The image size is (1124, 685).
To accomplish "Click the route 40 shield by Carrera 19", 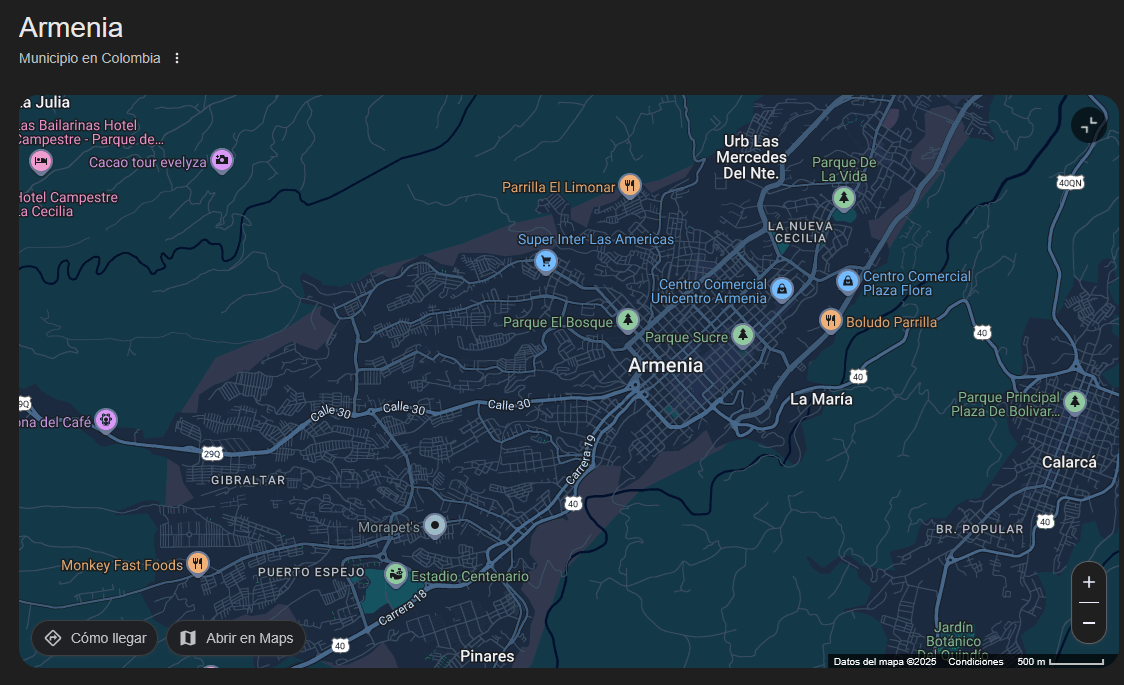I will pyautogui.click(x=573, y=504).
